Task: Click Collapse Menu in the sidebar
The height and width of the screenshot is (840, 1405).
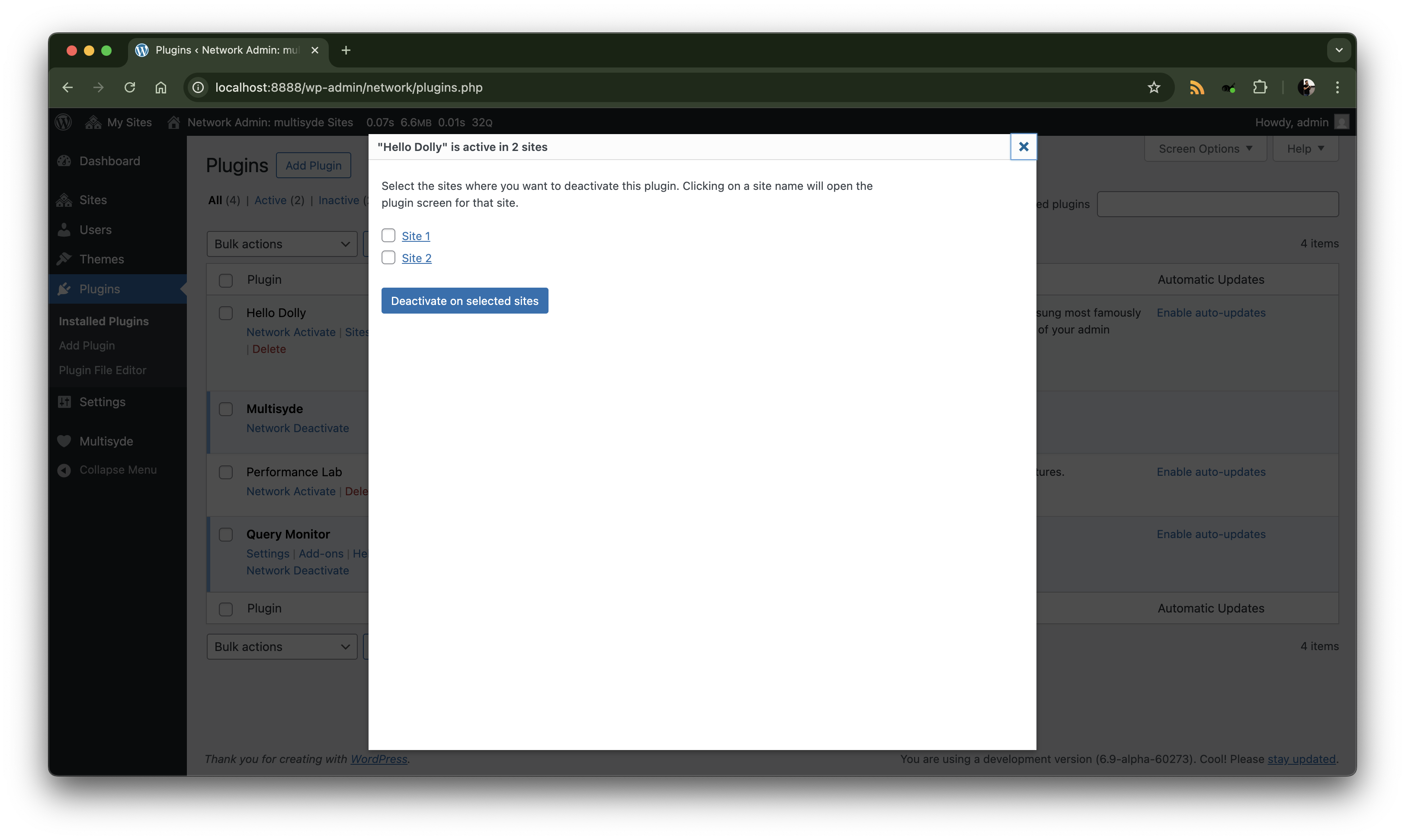Action: point(118,470)
